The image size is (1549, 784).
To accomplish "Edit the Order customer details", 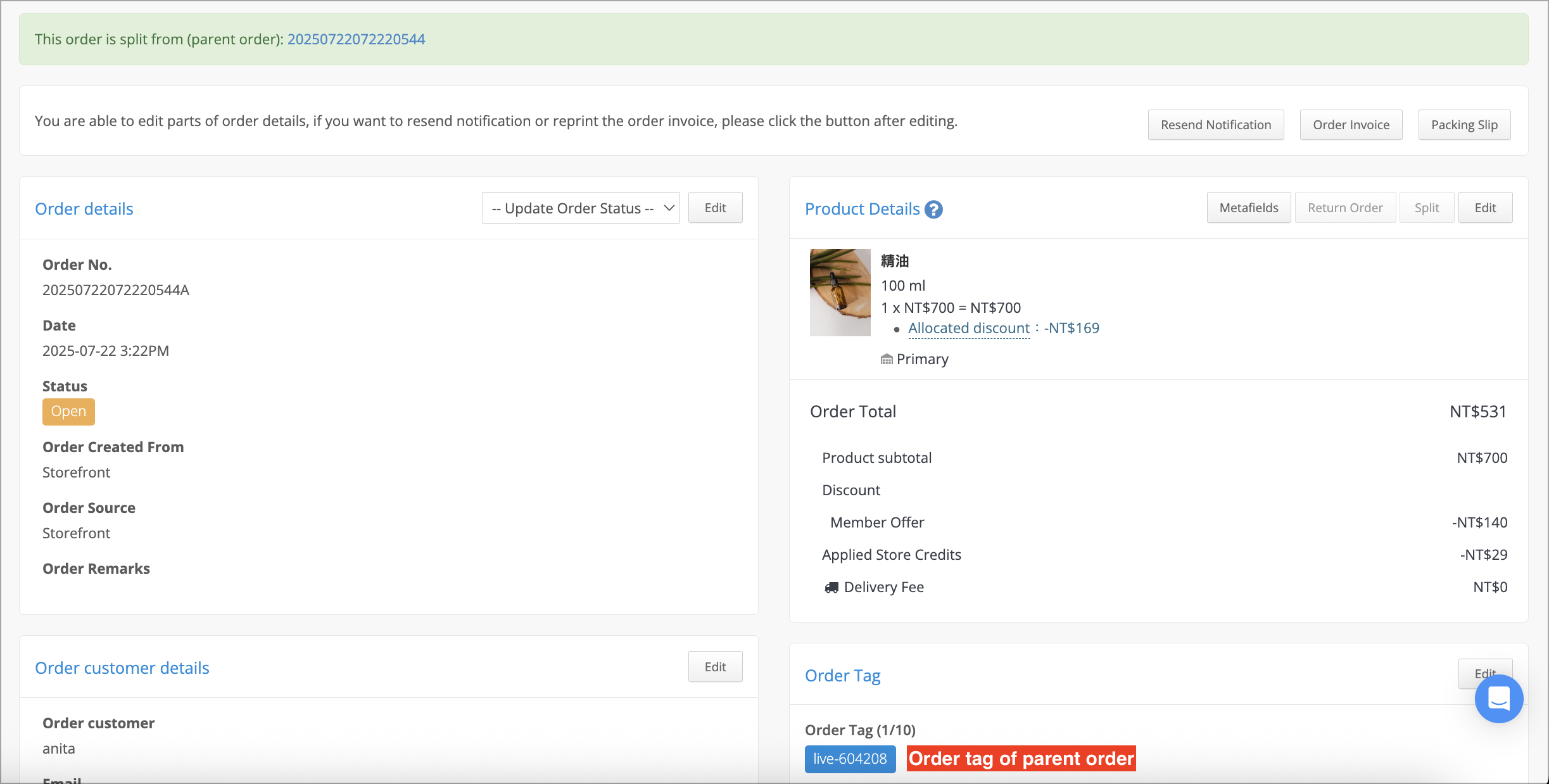I will (715, 667).
